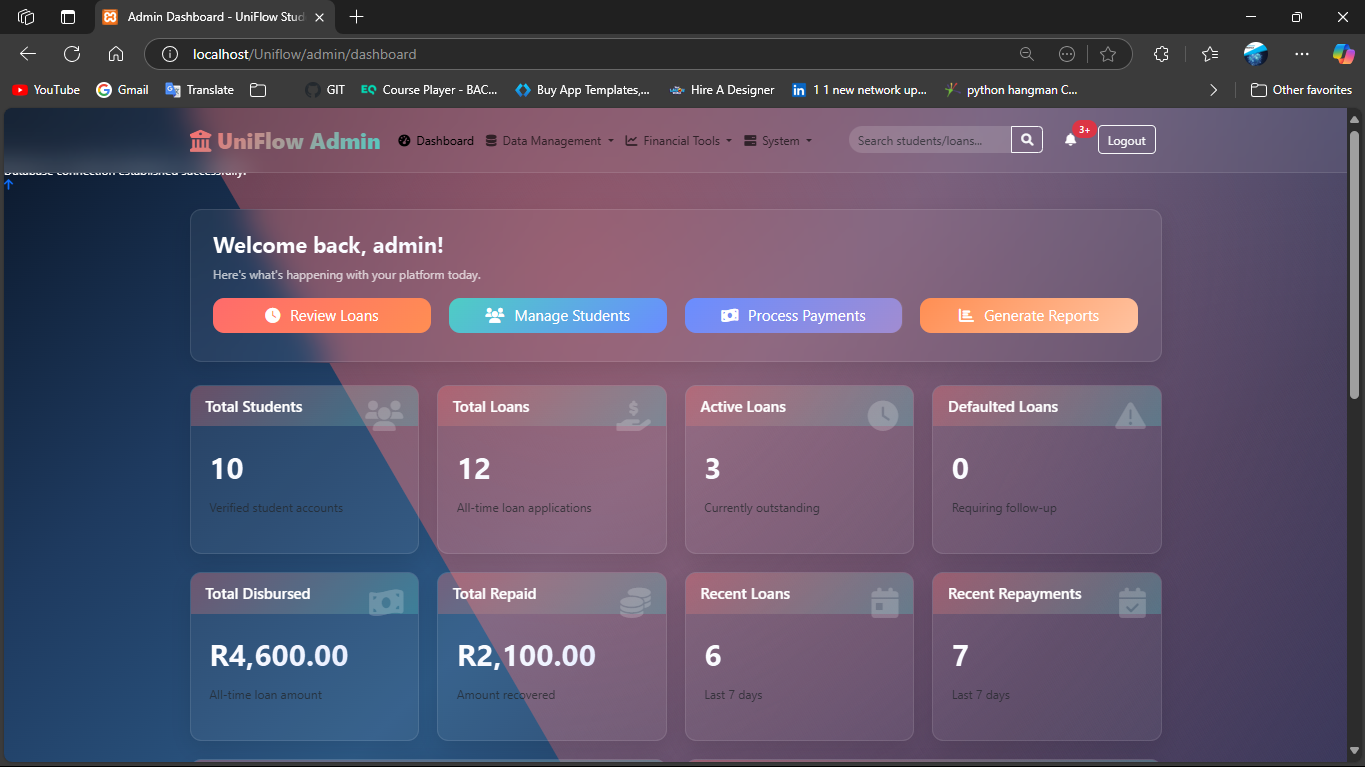Click the Total Repaid coins icon
Screen dimensions: 1365x767
point(635,601)
